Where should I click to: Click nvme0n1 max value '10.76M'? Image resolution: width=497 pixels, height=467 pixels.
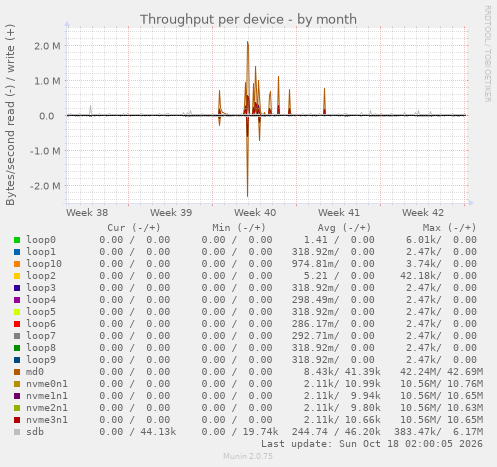[465, 384]
